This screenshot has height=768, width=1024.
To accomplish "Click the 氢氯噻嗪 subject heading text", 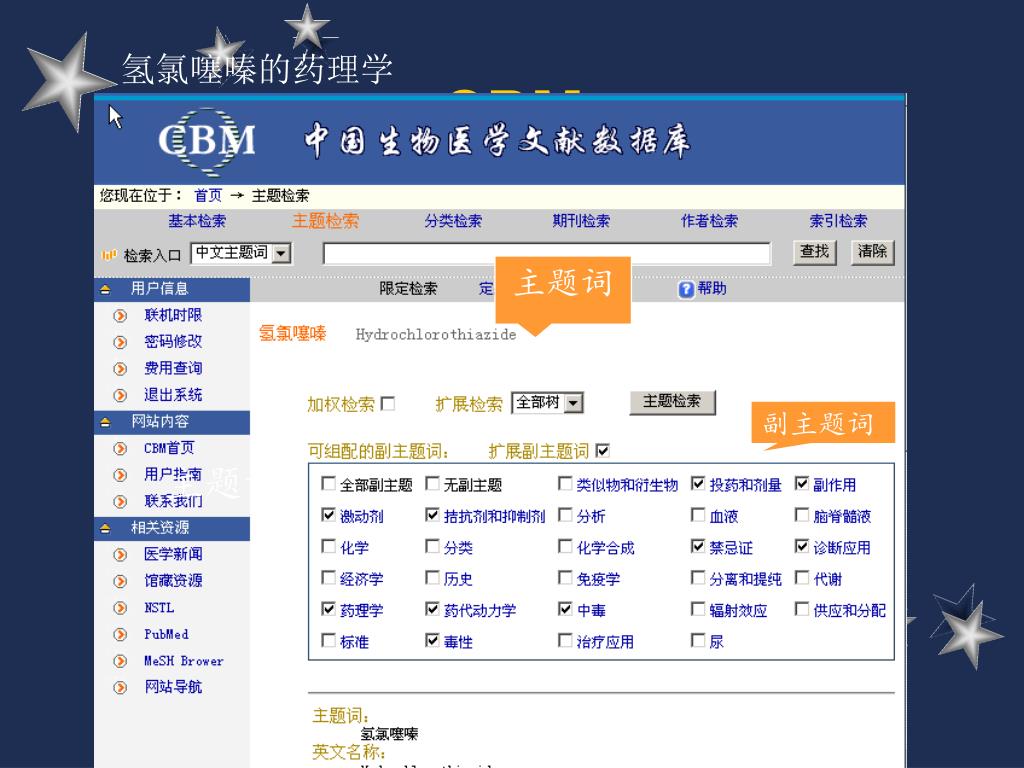I will [x=293, y=334].
